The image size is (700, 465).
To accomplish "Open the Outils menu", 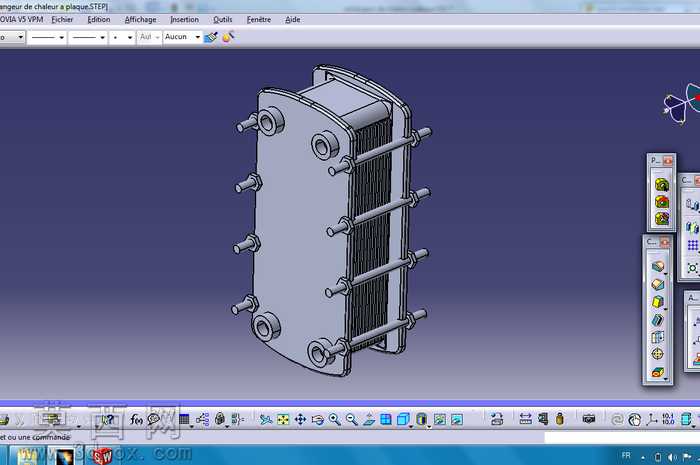I will [222, 20].
